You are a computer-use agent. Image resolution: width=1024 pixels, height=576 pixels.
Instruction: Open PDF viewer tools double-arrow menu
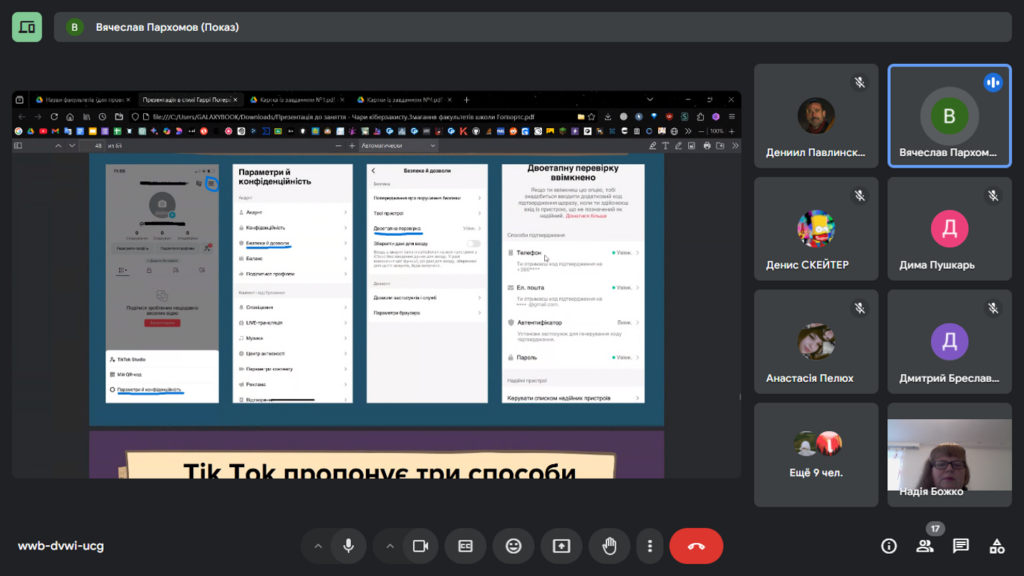(735, 146)
